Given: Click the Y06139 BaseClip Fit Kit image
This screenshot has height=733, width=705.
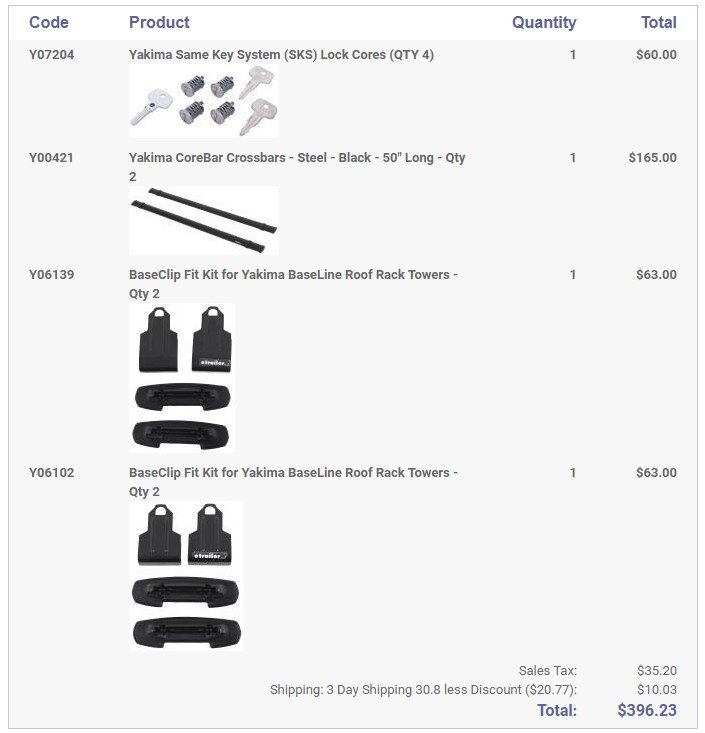Looking at the screenshot, I should point(183,378).
